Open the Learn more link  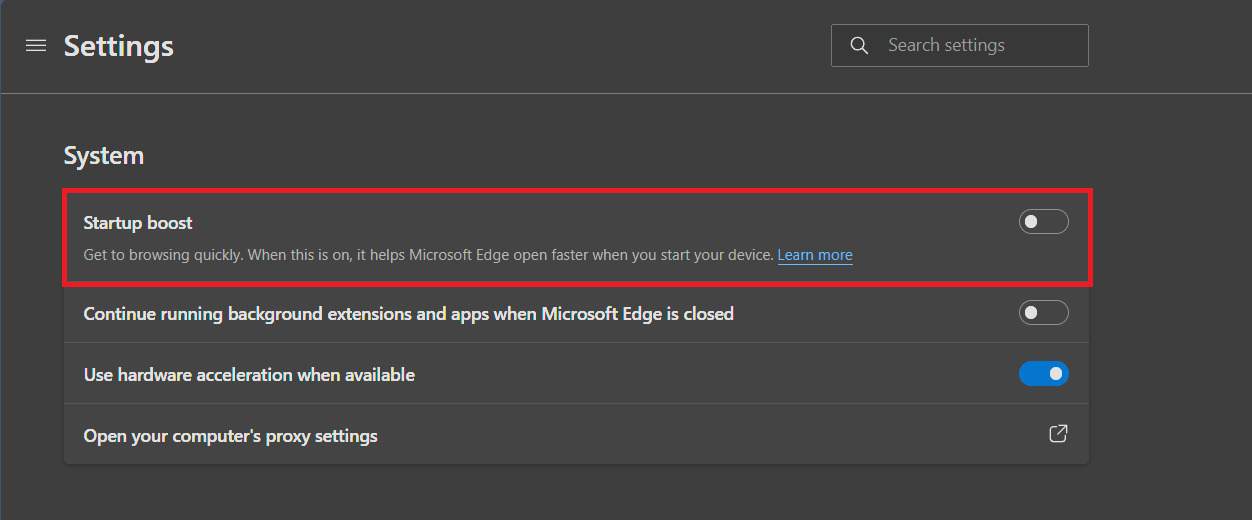click(815, 255)
